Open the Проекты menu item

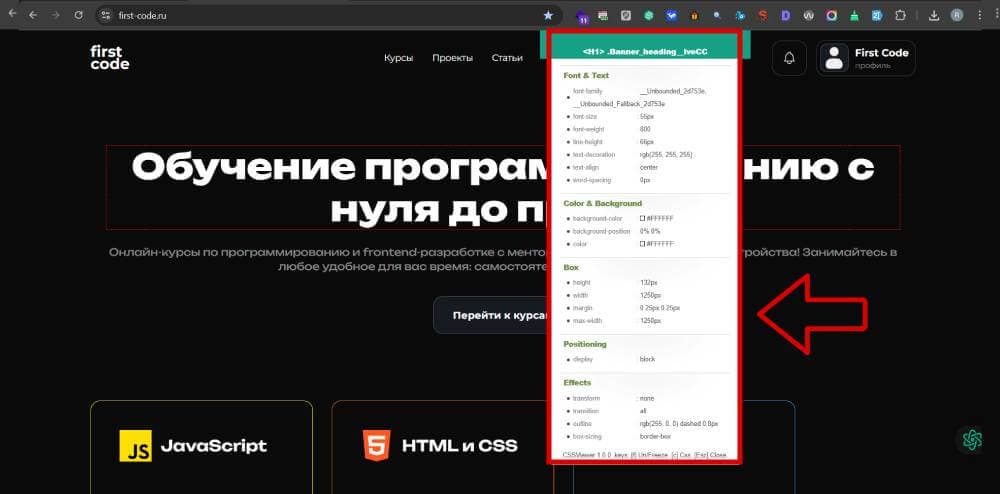coord(452,58)
